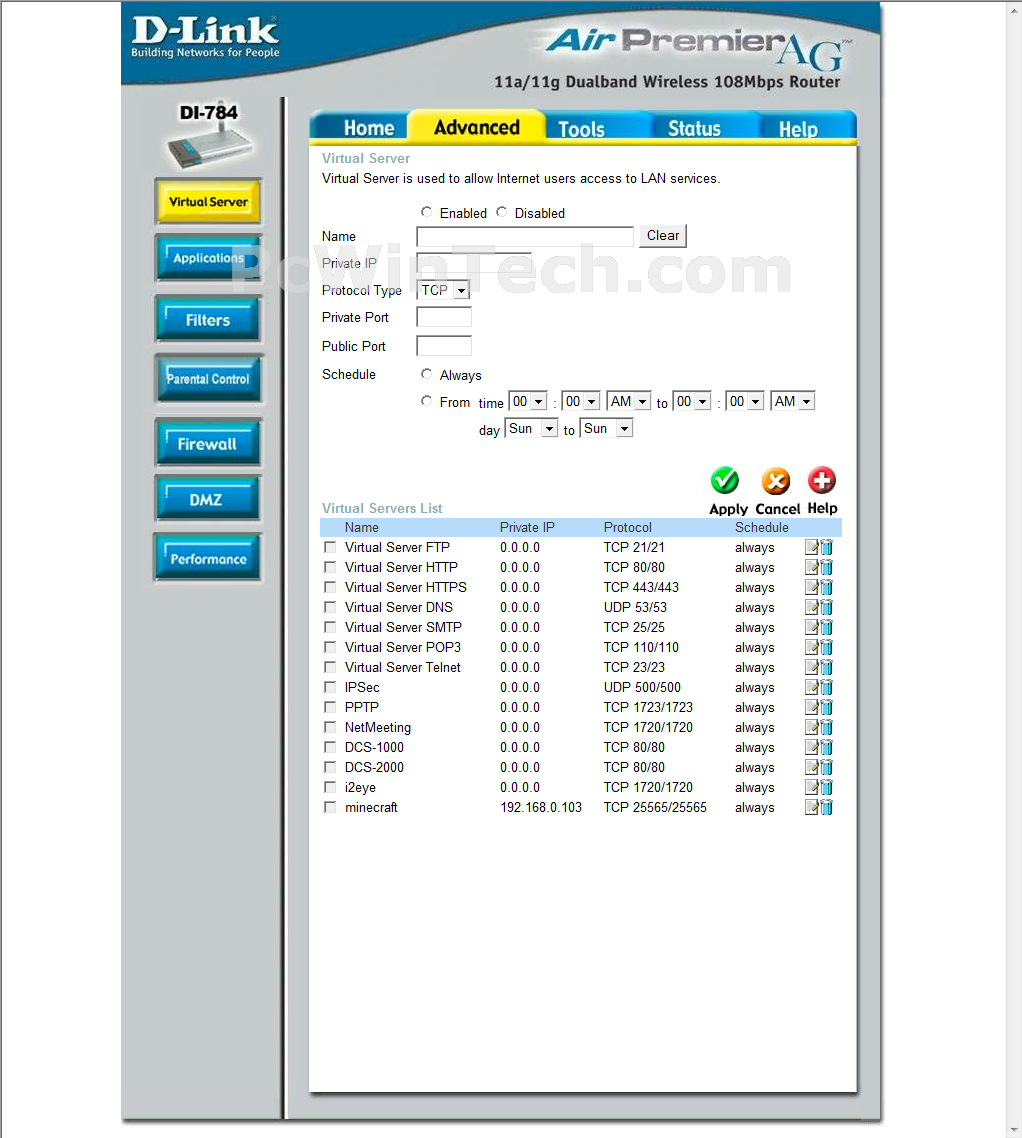The width and height of the screenshot is (1022, 1138).
Task: Edit the minecraft entry
Action: point(812,807)
